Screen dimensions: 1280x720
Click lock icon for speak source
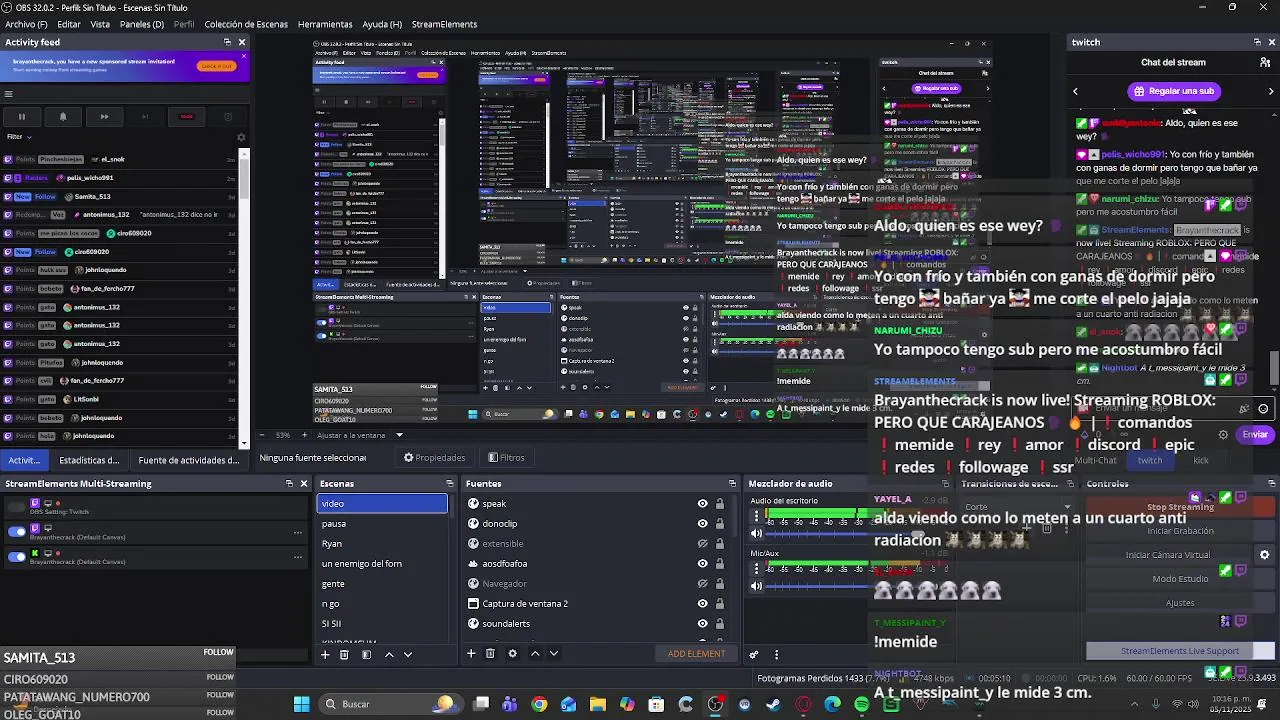[x=719, y=504]
